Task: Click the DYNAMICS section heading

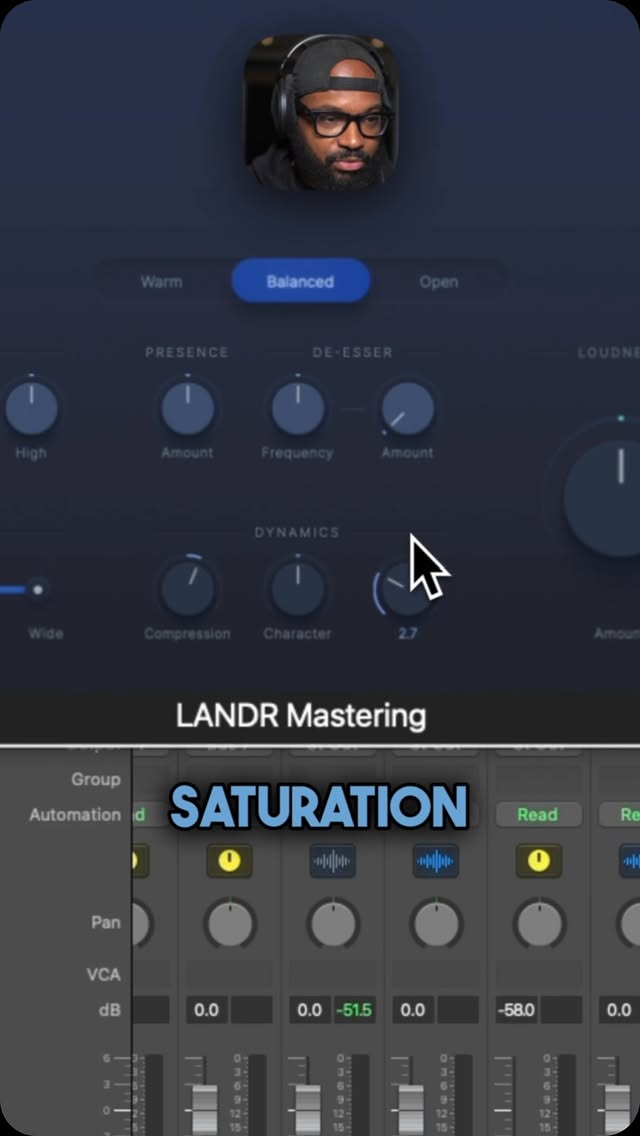Action: tap(297, 532)
